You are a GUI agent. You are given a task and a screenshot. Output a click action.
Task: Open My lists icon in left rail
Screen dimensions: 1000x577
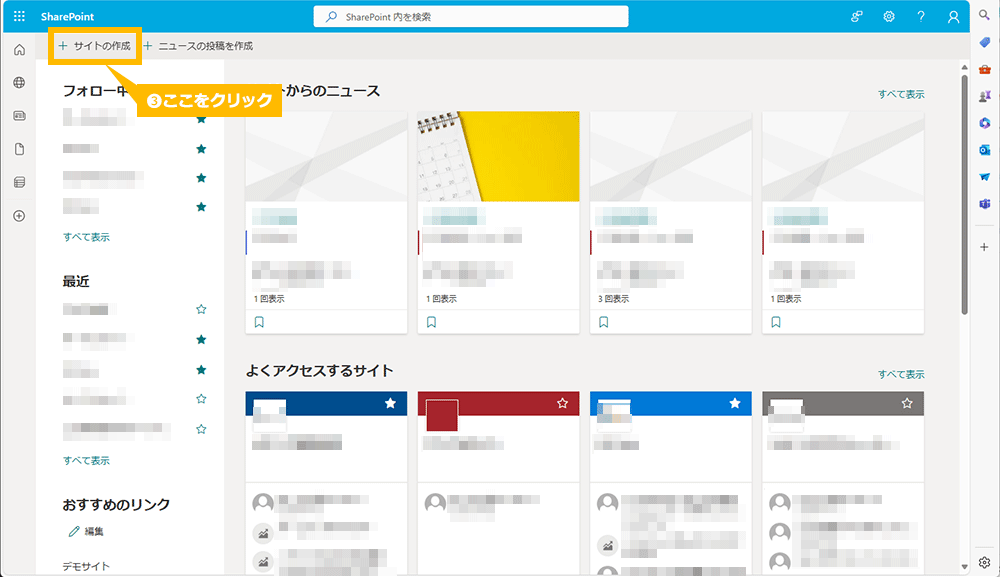pos(19,182)
